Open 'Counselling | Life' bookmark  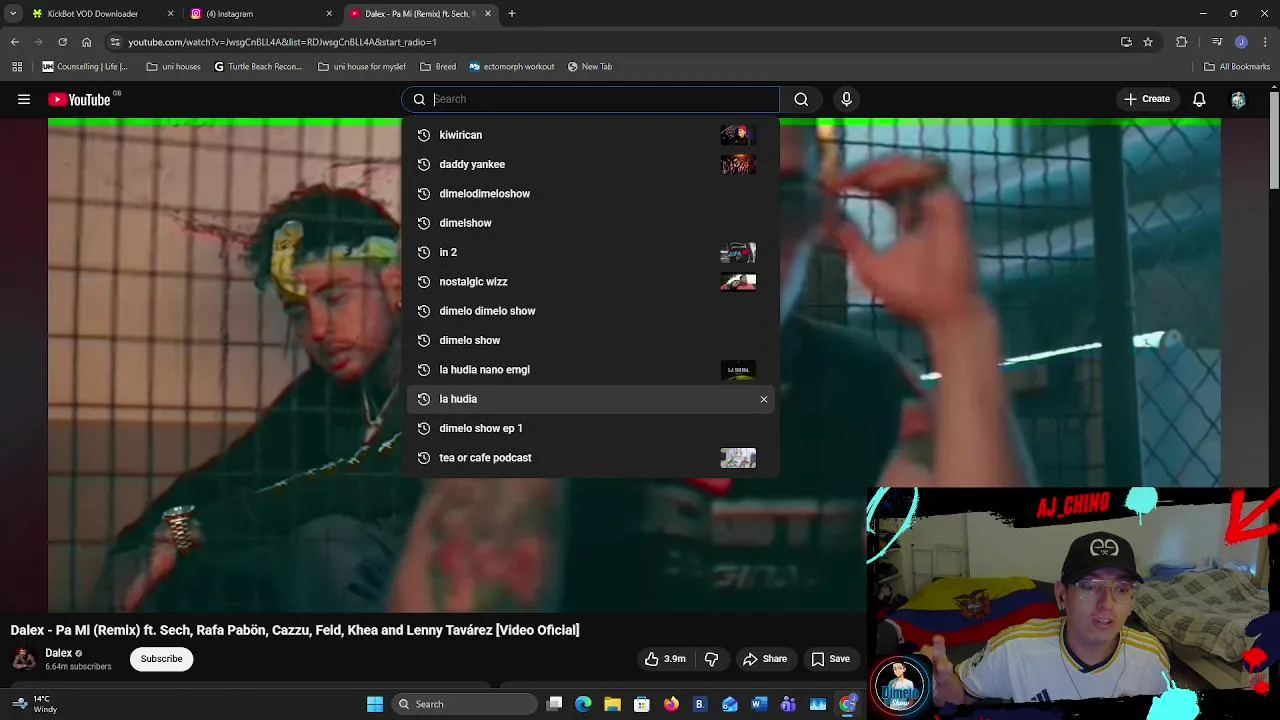click(x=85, y=67)
